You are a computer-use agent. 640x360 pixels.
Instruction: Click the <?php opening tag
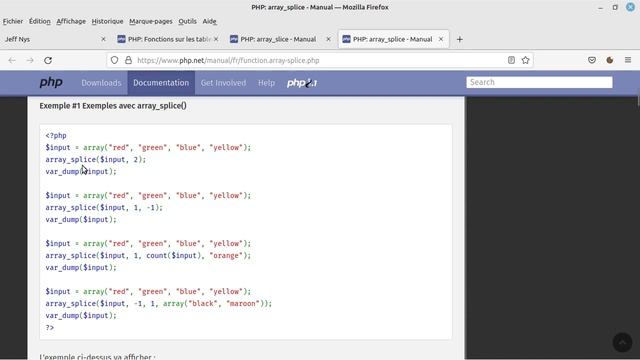tap(56, 136)
